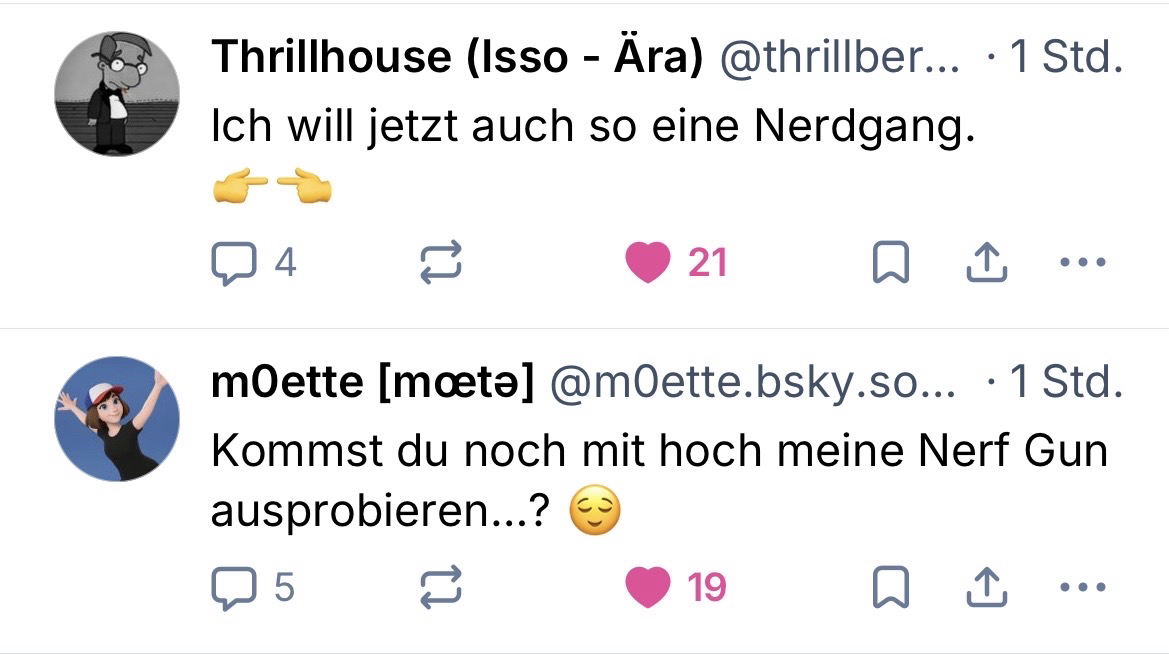Open more options on m0ette's post
The width and height of the screenshot is (1169, 654).
click(x=1081, y=588)
